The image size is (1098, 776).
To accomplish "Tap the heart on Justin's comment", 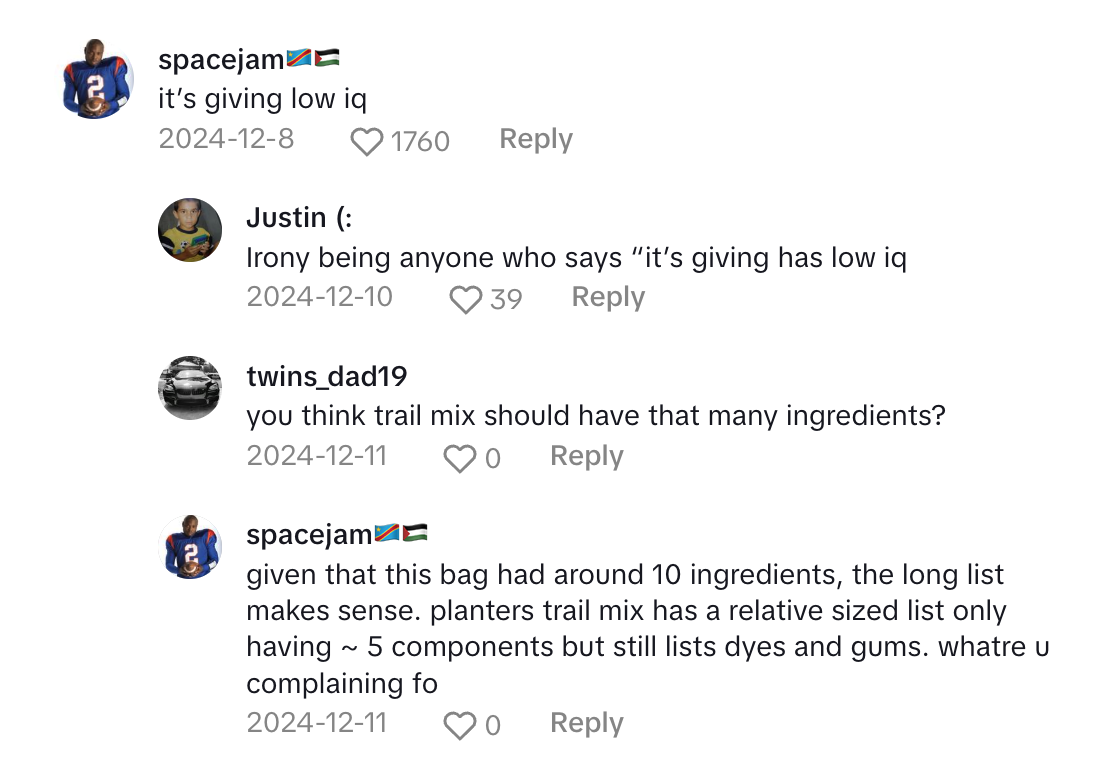I will pos(465,299).
